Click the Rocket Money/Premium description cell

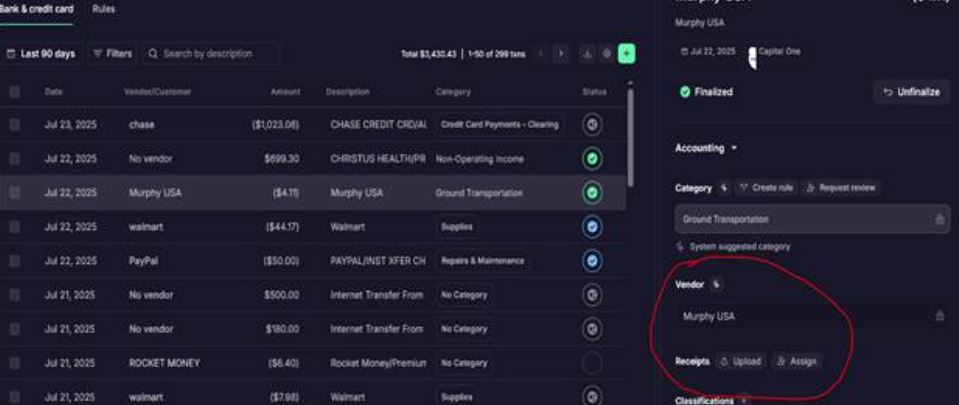coord(378,363)
